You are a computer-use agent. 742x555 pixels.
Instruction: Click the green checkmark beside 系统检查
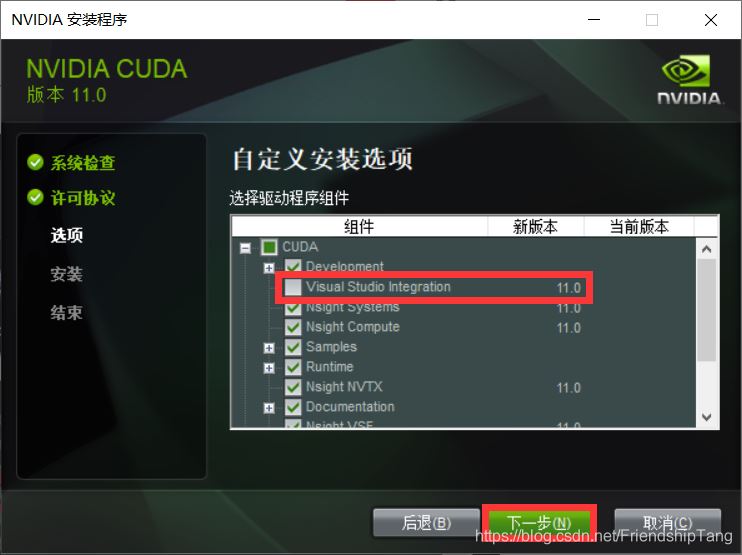pyautogui.click(x=35, y=162)
